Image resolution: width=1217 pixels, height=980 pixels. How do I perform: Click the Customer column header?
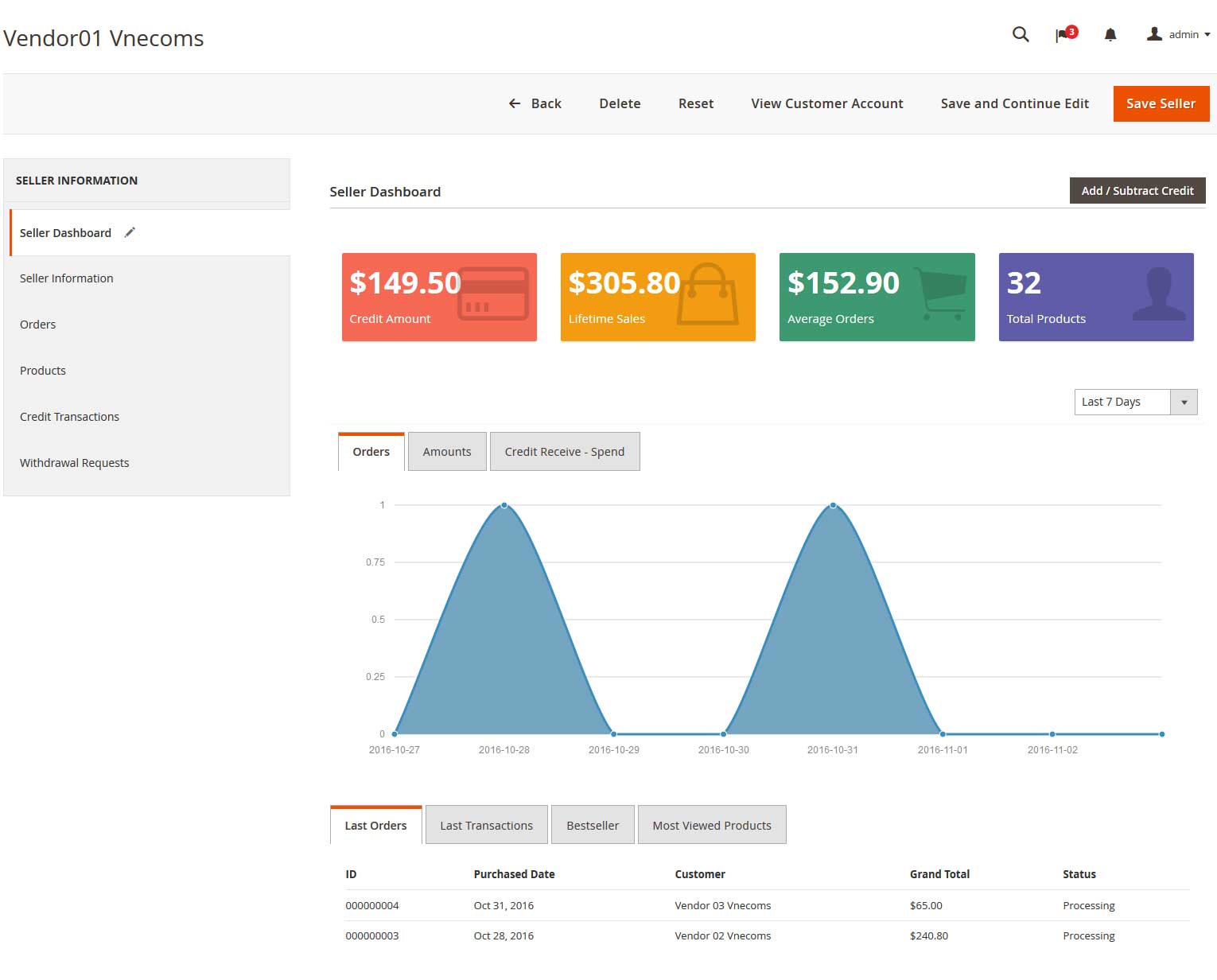pos(700,873)
